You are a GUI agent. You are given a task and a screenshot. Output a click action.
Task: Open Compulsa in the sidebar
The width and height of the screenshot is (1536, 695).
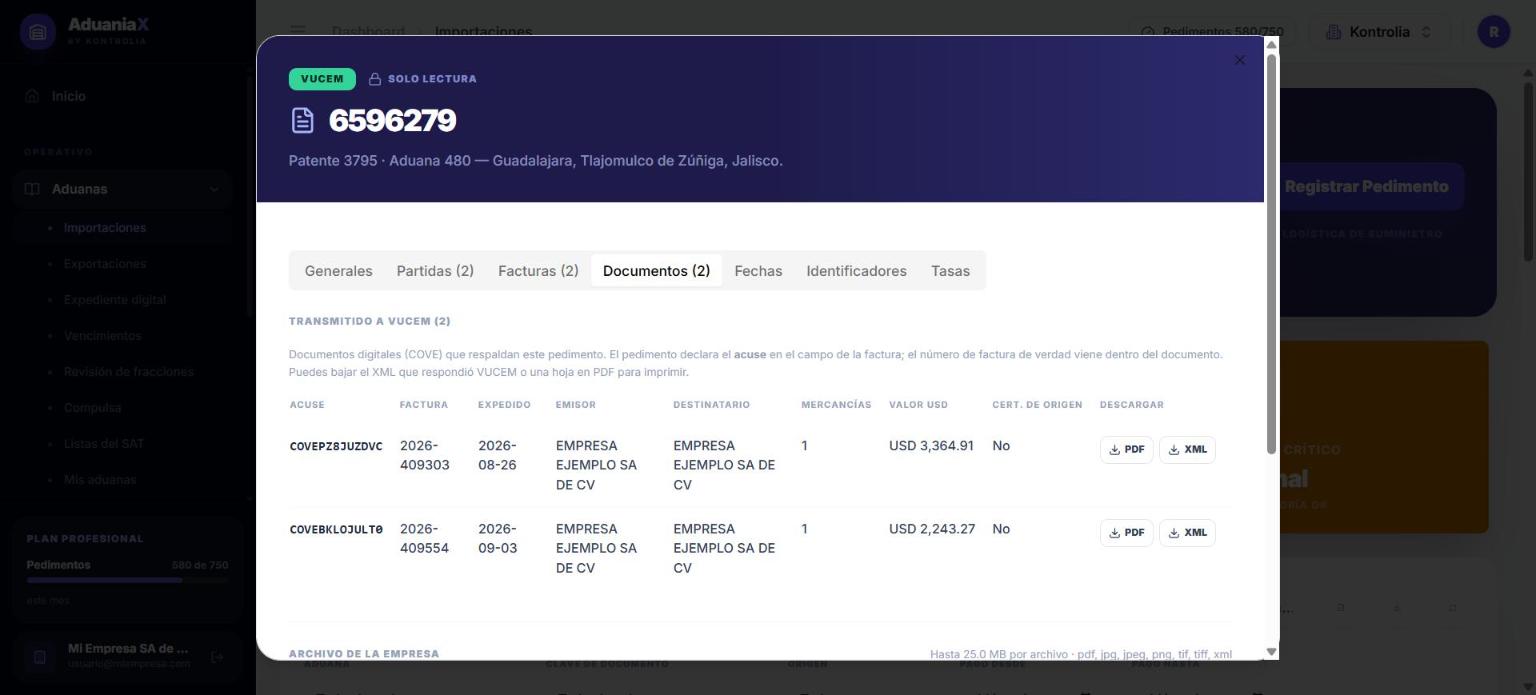tap(92, 408)
